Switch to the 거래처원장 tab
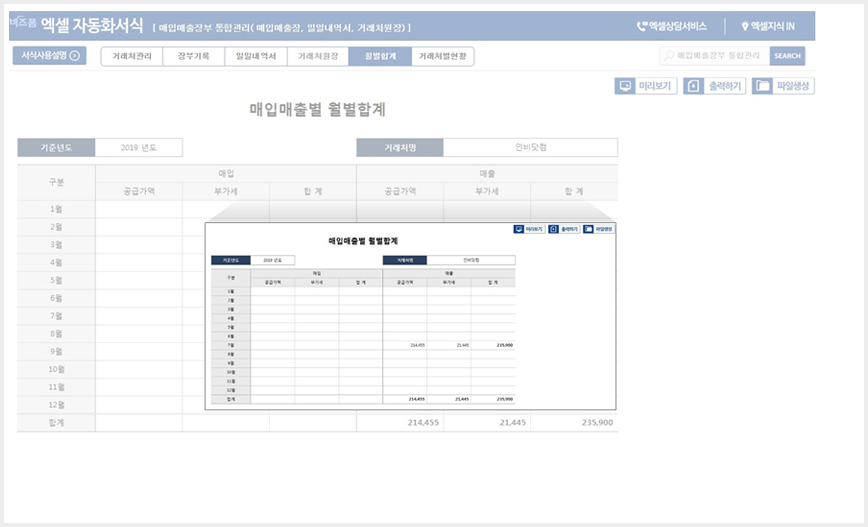This screenshot has width=868, height=527. point(318,56)
